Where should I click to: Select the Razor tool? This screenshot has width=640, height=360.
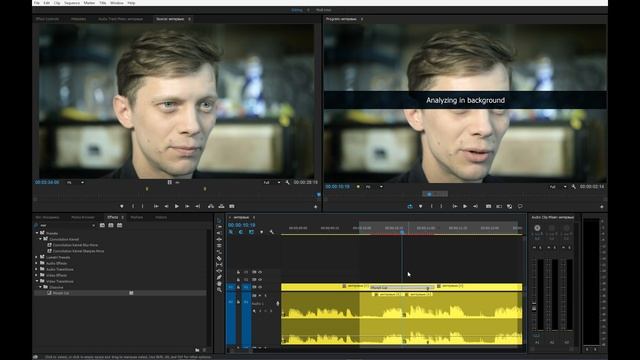(219, 258)
